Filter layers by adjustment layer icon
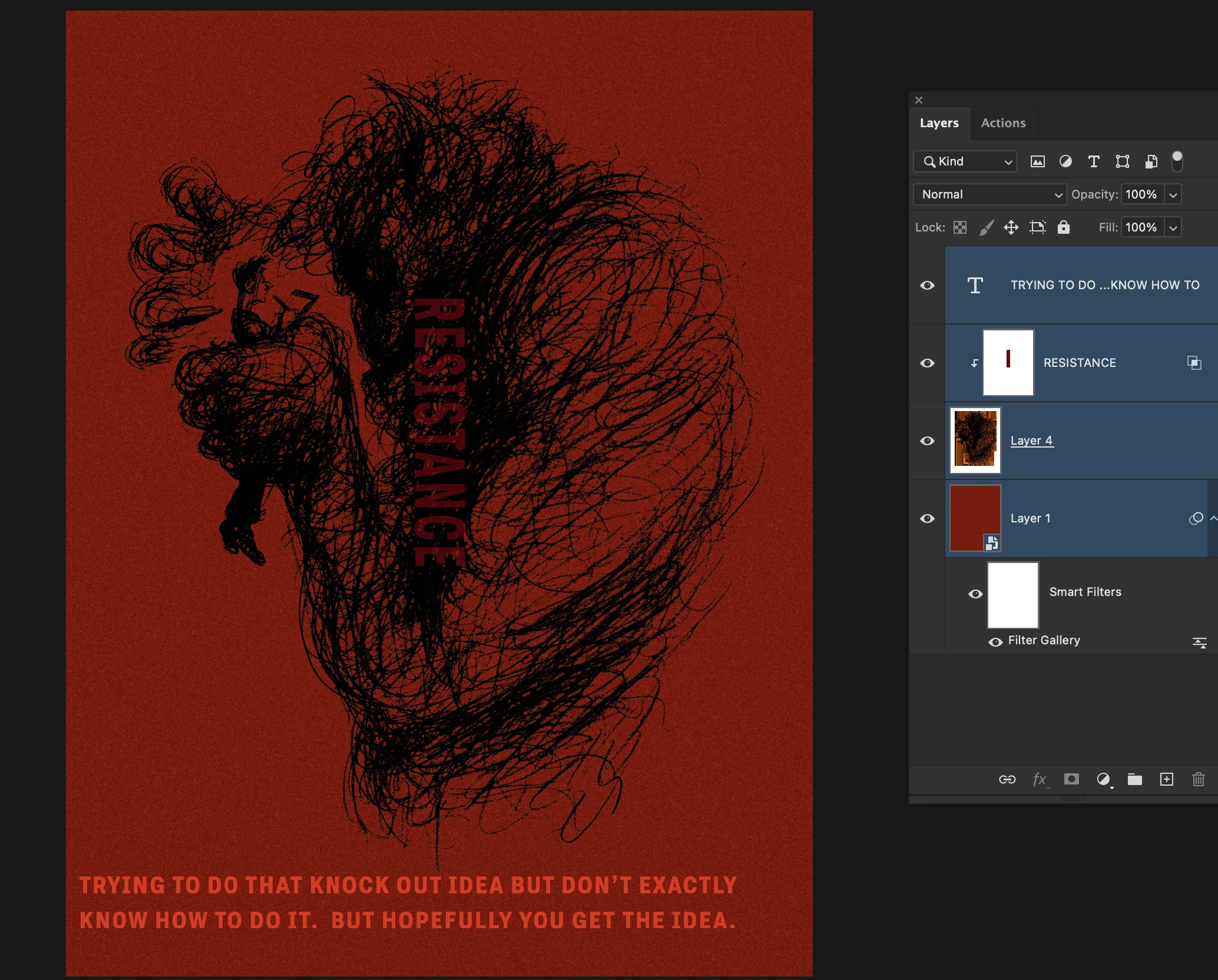The width and height of the screenshot is (1218, 980). point(1065,161)
